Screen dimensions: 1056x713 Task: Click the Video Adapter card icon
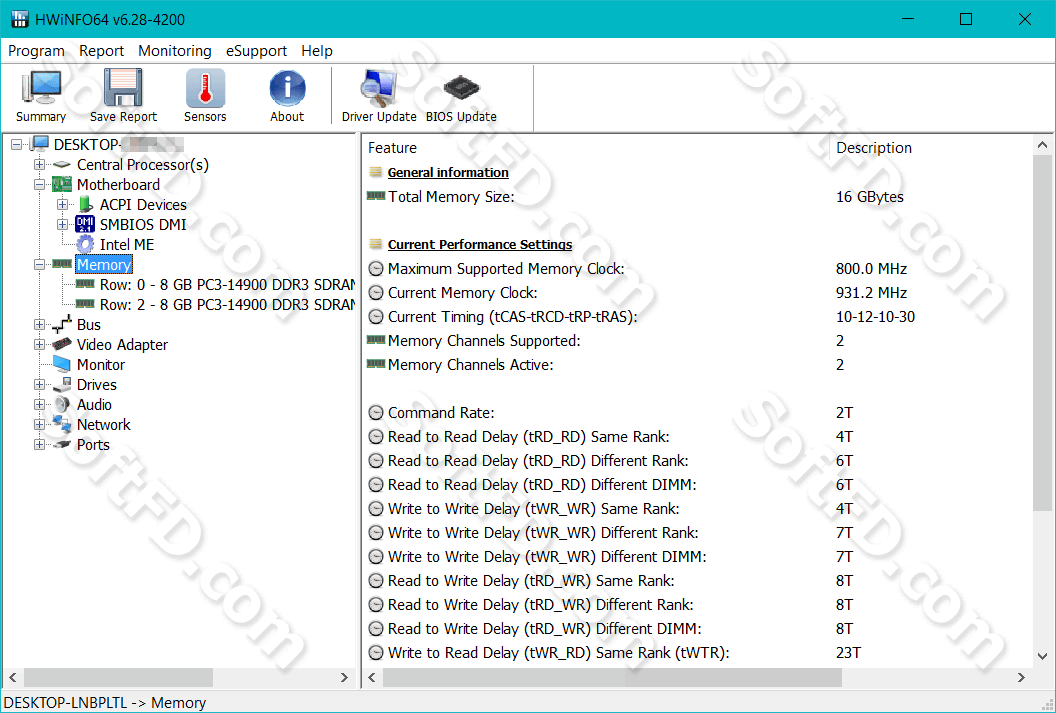(62, 344)
